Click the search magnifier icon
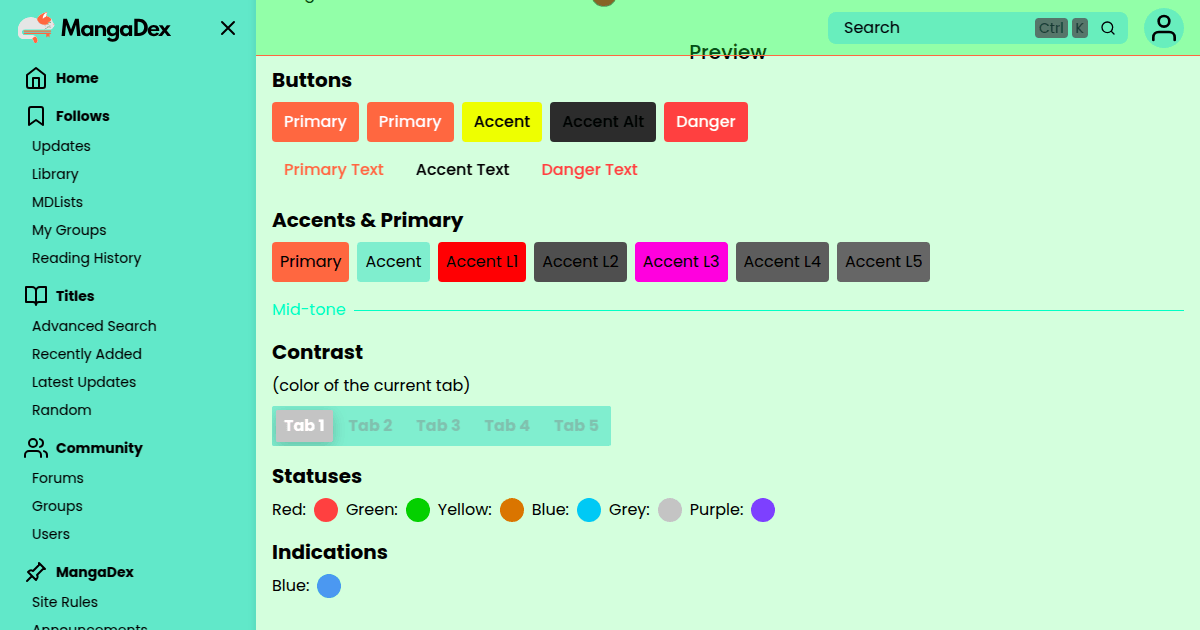 click(1108, 28)
